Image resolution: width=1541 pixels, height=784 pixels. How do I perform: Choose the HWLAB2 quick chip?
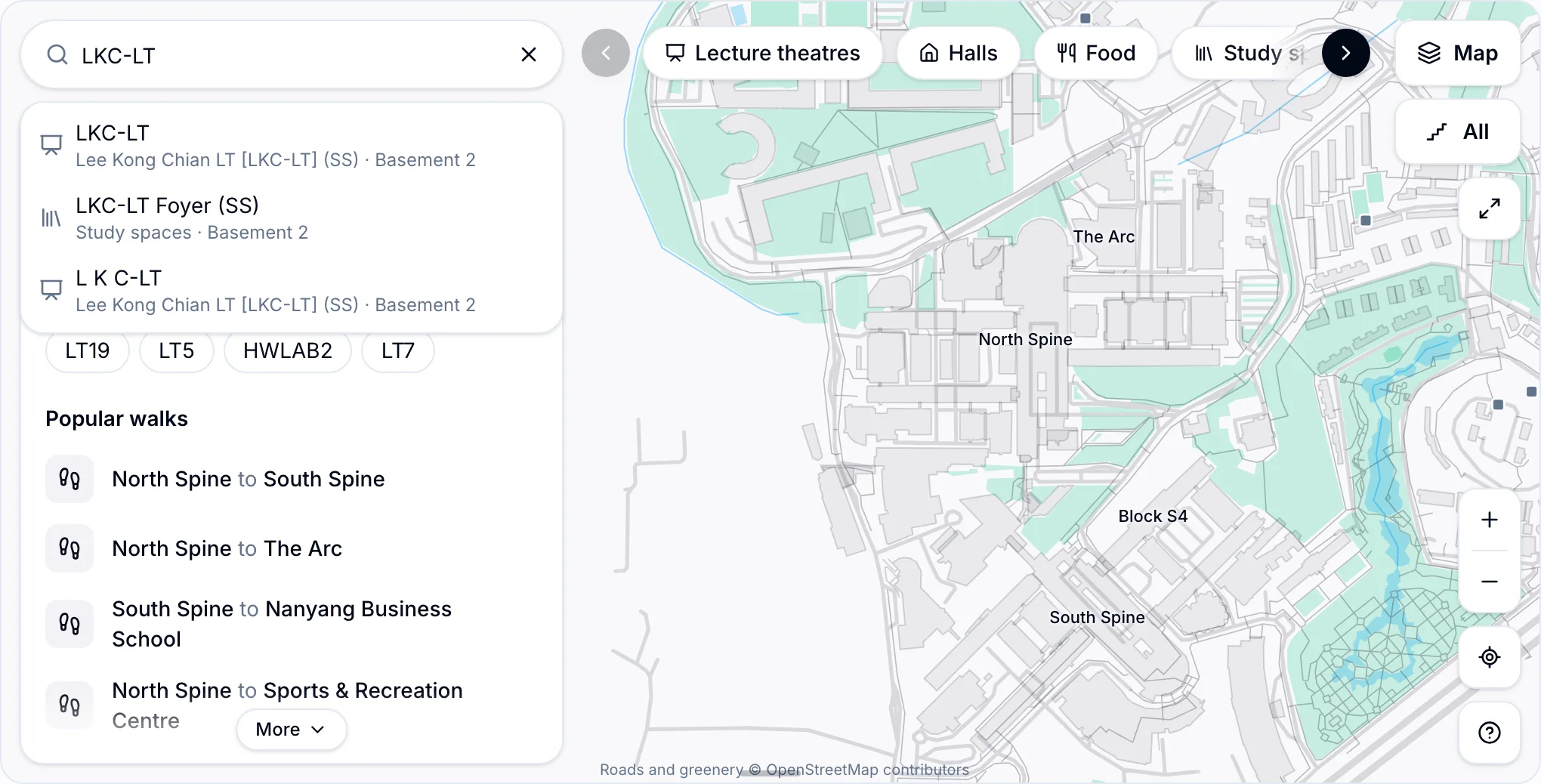(288, 350)
